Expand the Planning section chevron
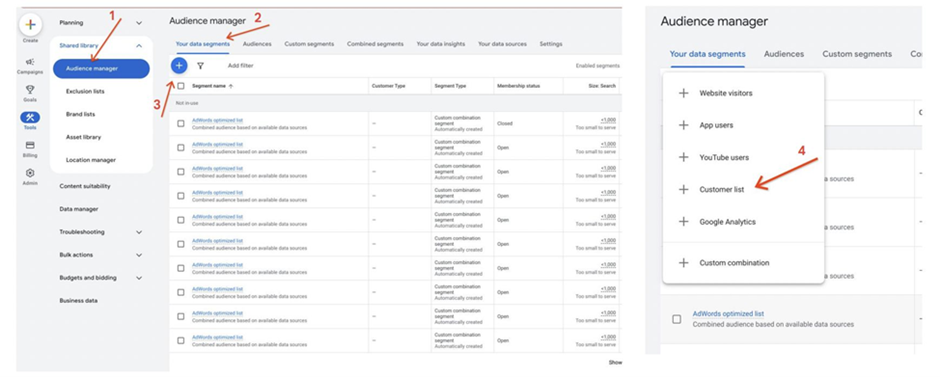 [139, 23]
